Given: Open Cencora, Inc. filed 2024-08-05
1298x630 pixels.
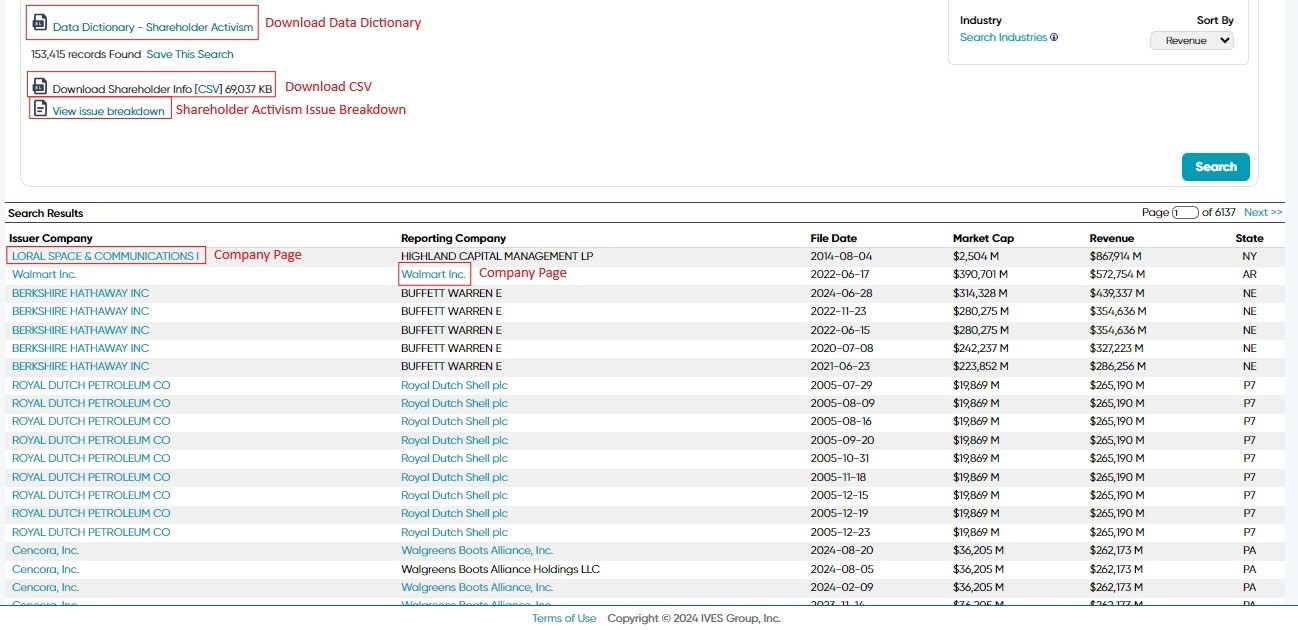Looking at the screenshot, I should coord(45,569).
